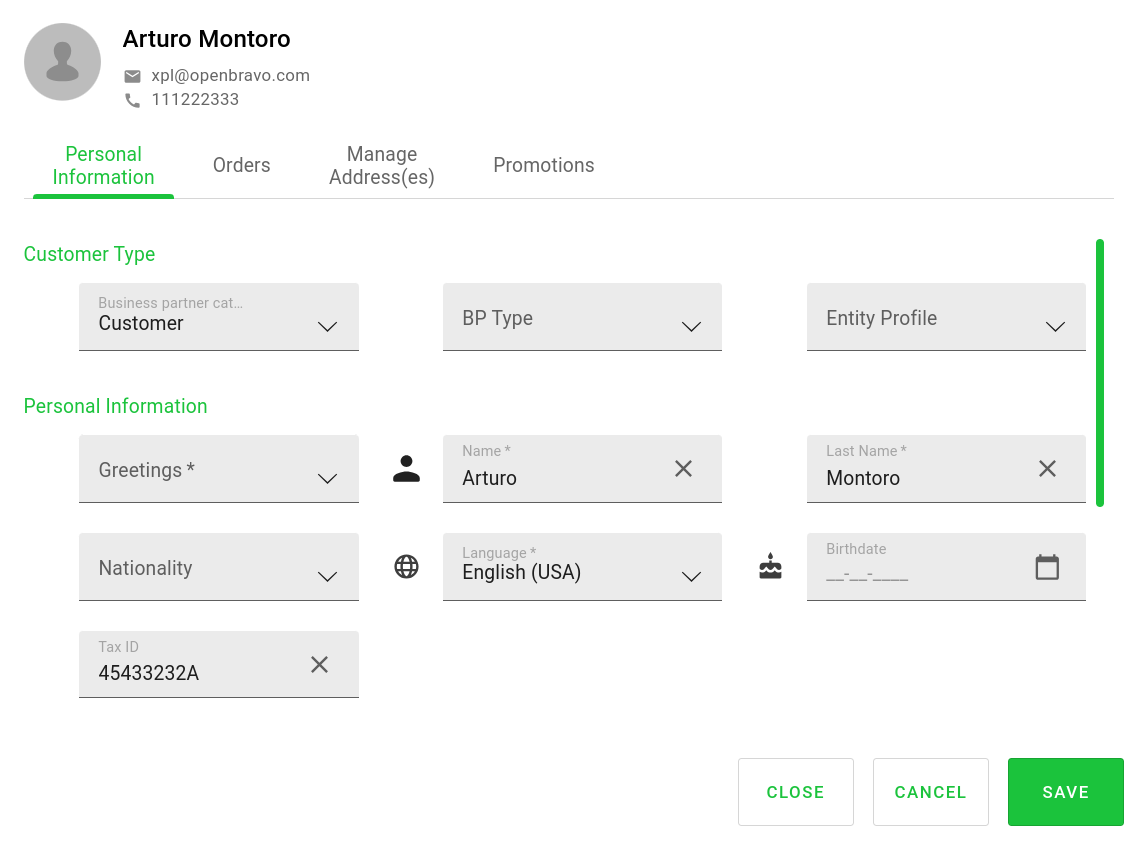Click the email envelope icon
1134x841 pixels.
click(132, 76)
